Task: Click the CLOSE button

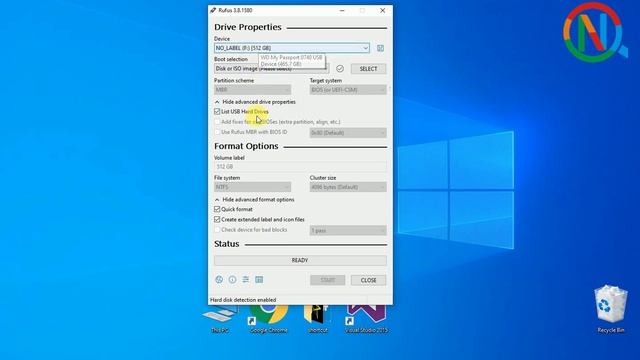Action: [368, 280]
